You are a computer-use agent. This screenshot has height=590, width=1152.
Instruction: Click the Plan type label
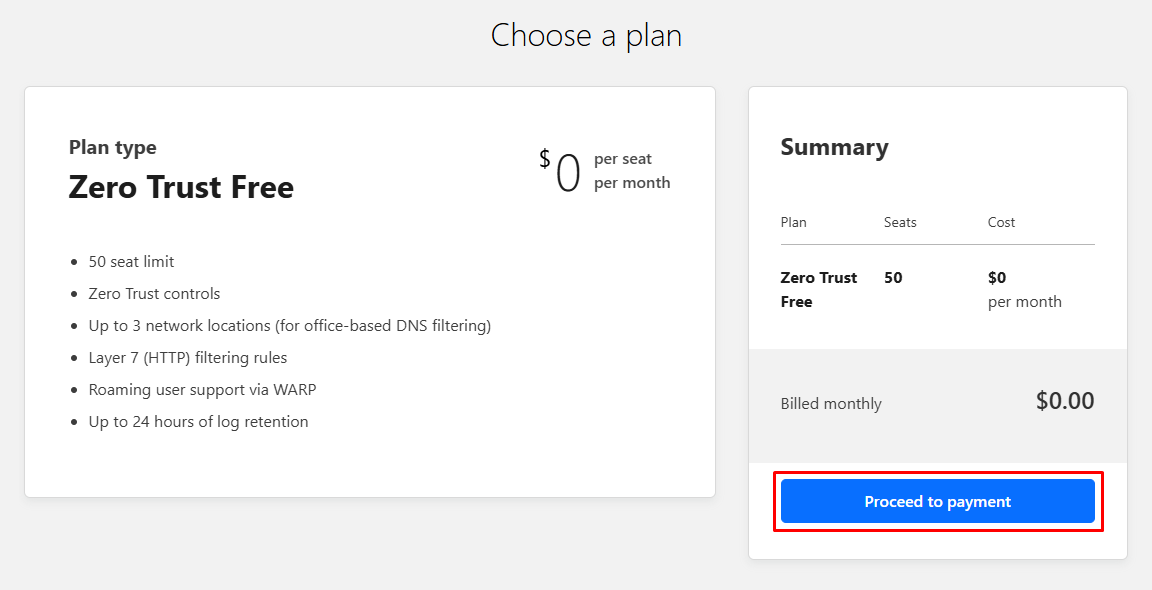tap(112, 148)
